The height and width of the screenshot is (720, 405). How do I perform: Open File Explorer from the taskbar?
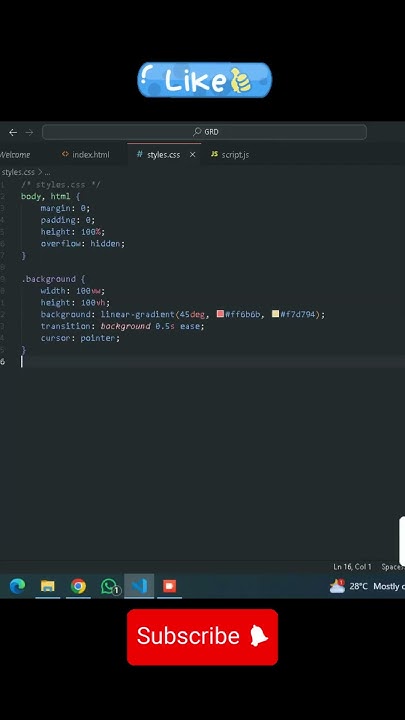pyautogui.click(x=48, y=586)
